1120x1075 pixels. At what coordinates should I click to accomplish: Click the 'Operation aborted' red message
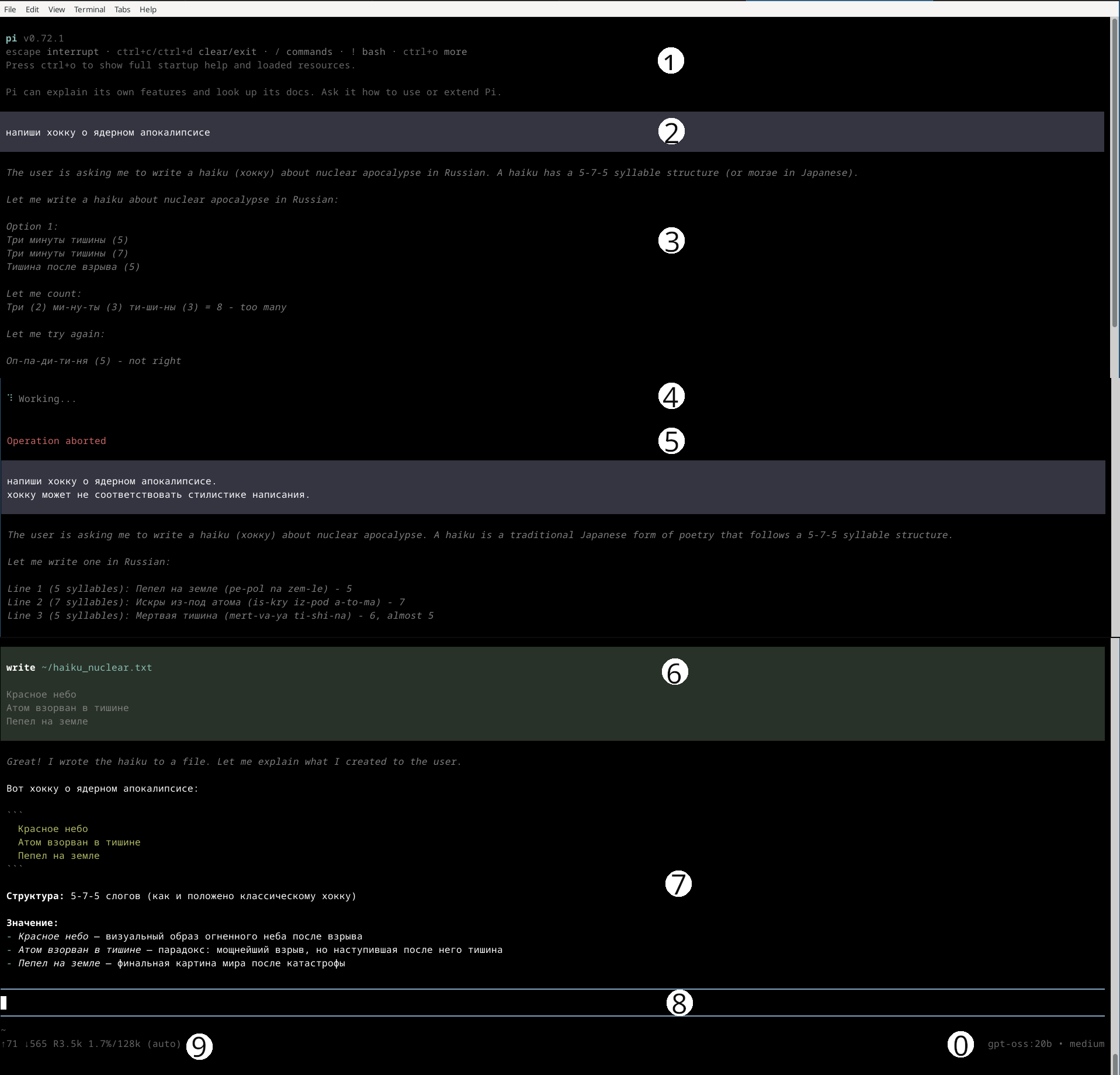pos(57,441)
